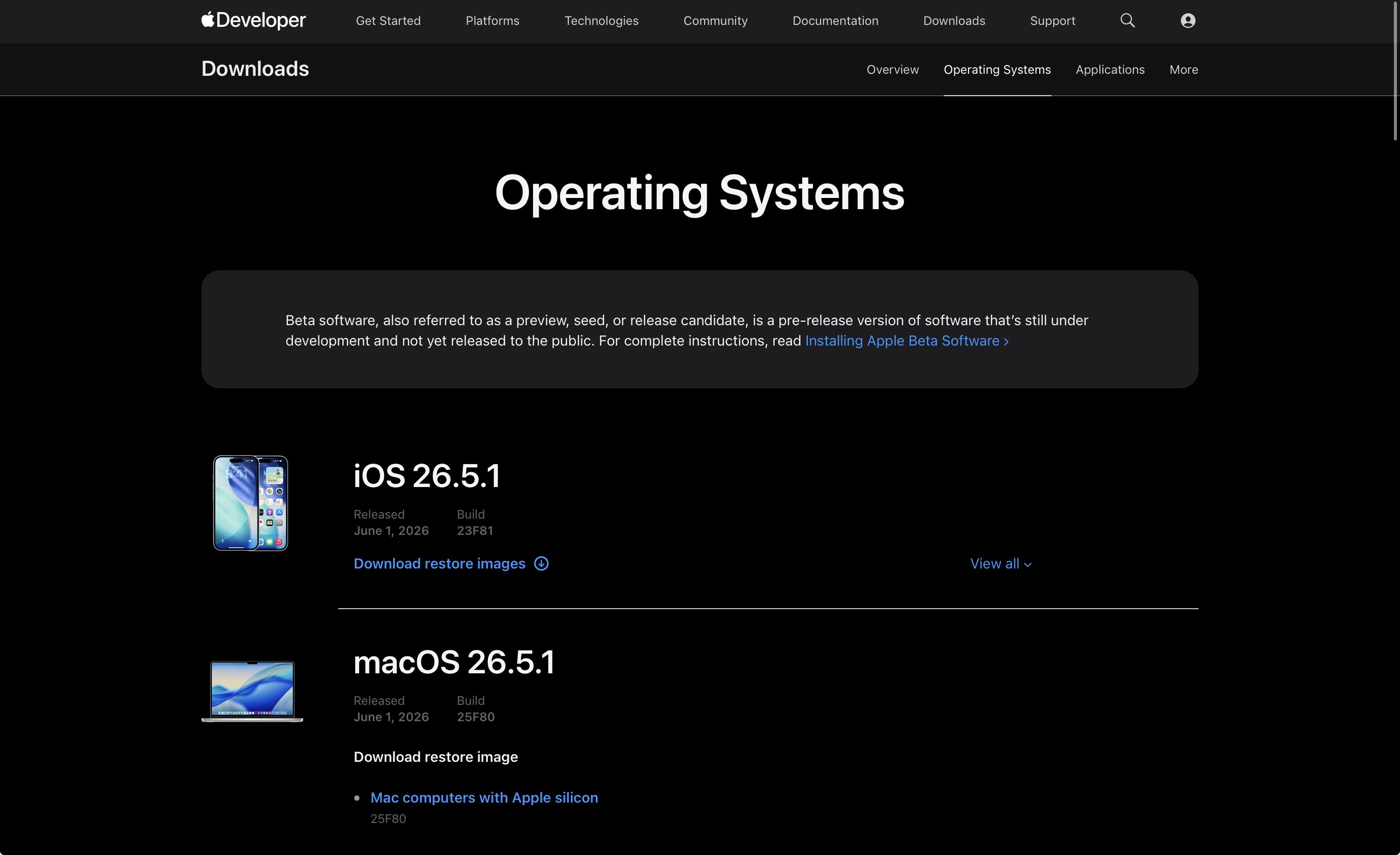This screenshot has height=855, width=1400.
Task: Click 25F80 under Mac computers with Apple silicon
Action: click(x=388, y=819)
